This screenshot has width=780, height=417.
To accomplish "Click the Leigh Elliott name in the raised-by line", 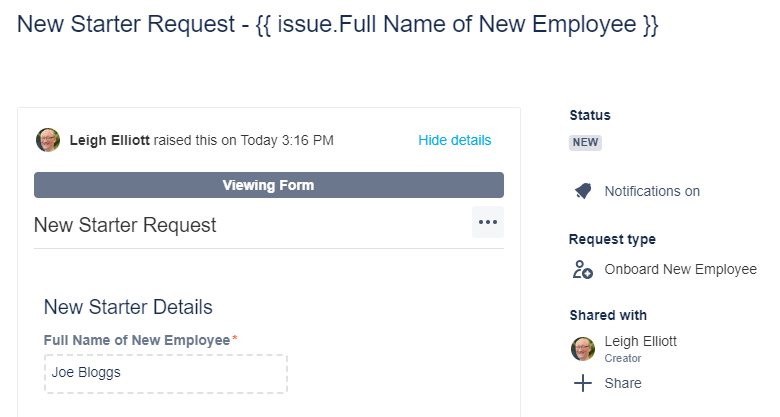I will click(x=110, y=140).
